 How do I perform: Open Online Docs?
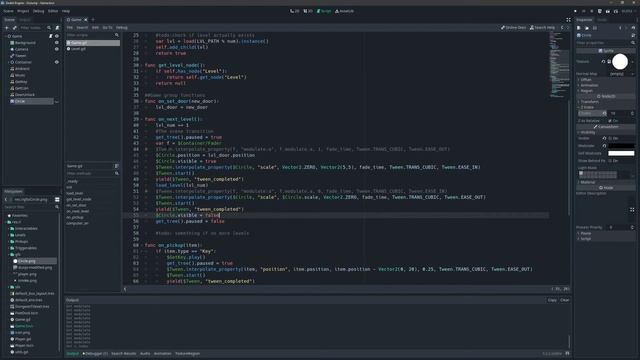513,28
